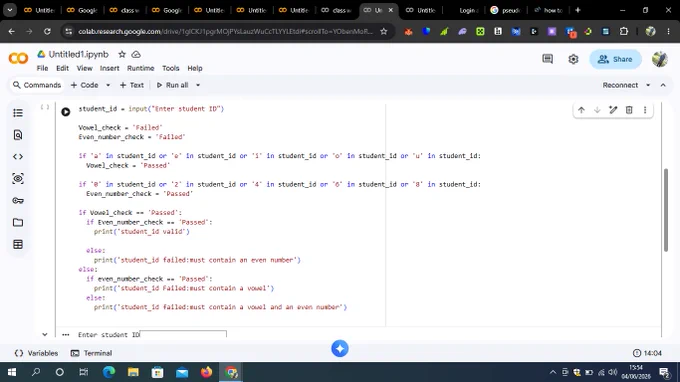Open the table of contents panel
Viewport: 680px width, 382px height.
coord(18,113)
